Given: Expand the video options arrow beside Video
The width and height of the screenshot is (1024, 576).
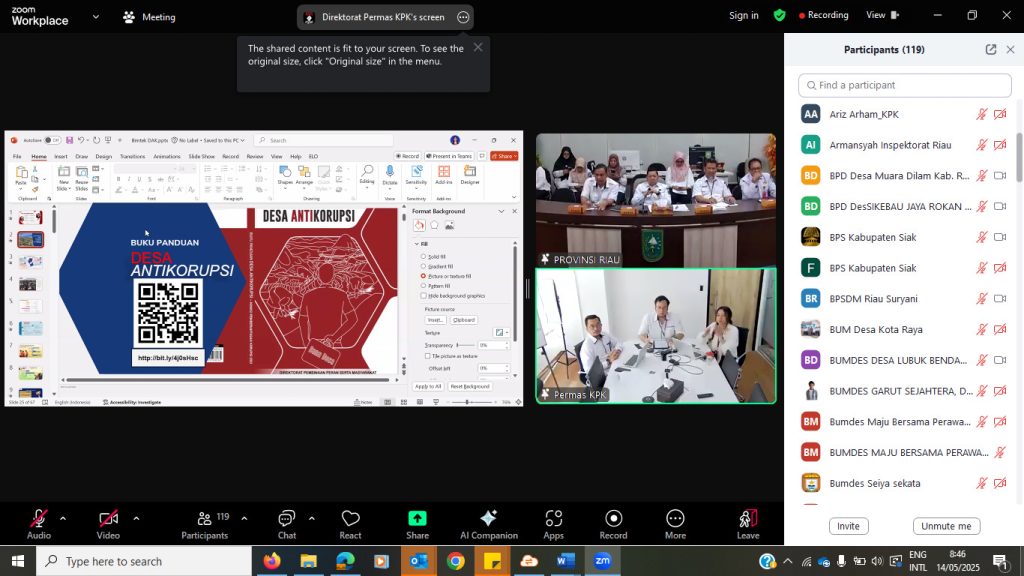Looking at the screenshot, I should (x=136, y=518).
